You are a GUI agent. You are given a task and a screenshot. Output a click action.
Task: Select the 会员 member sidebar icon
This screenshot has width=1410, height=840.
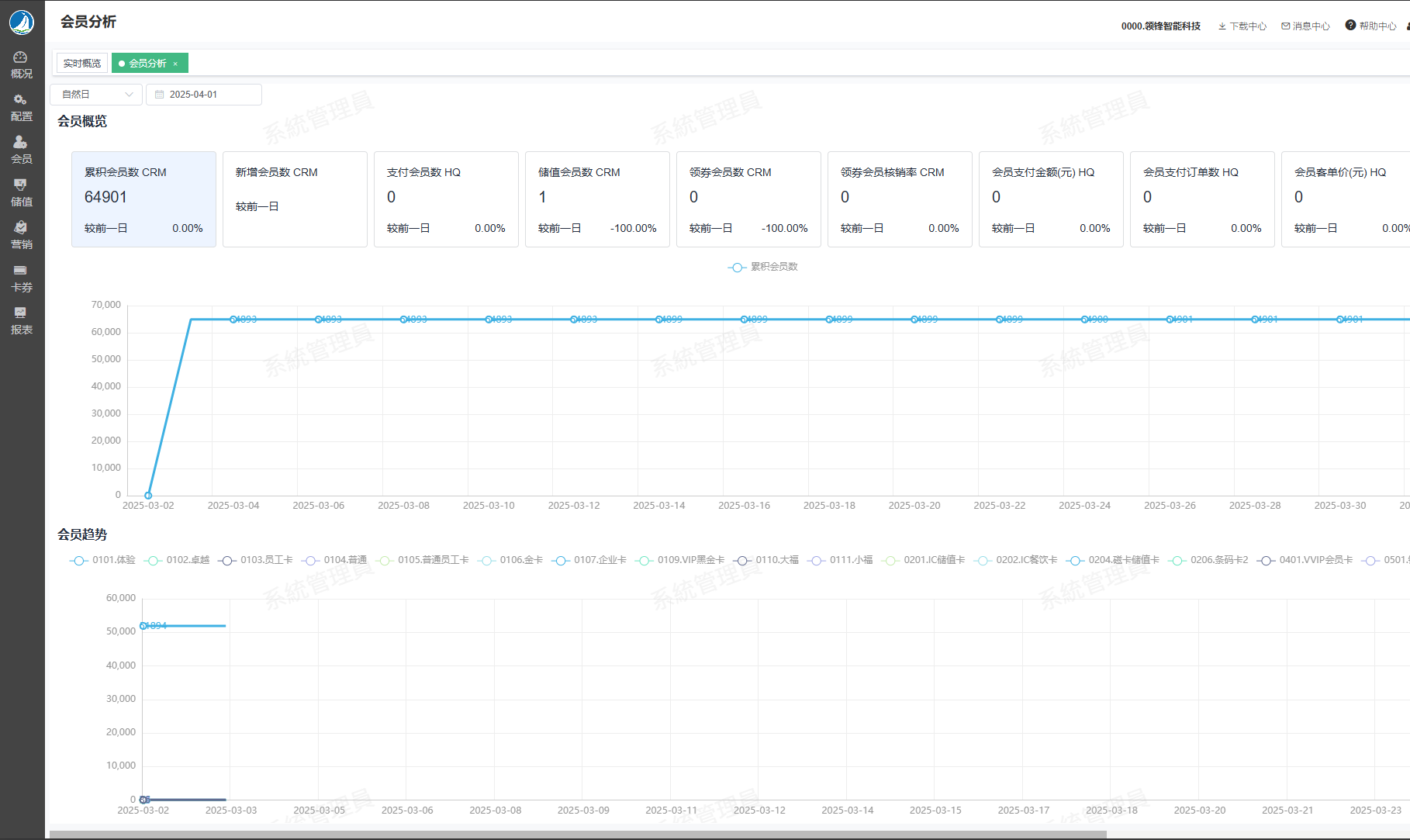tap(21, 150)
